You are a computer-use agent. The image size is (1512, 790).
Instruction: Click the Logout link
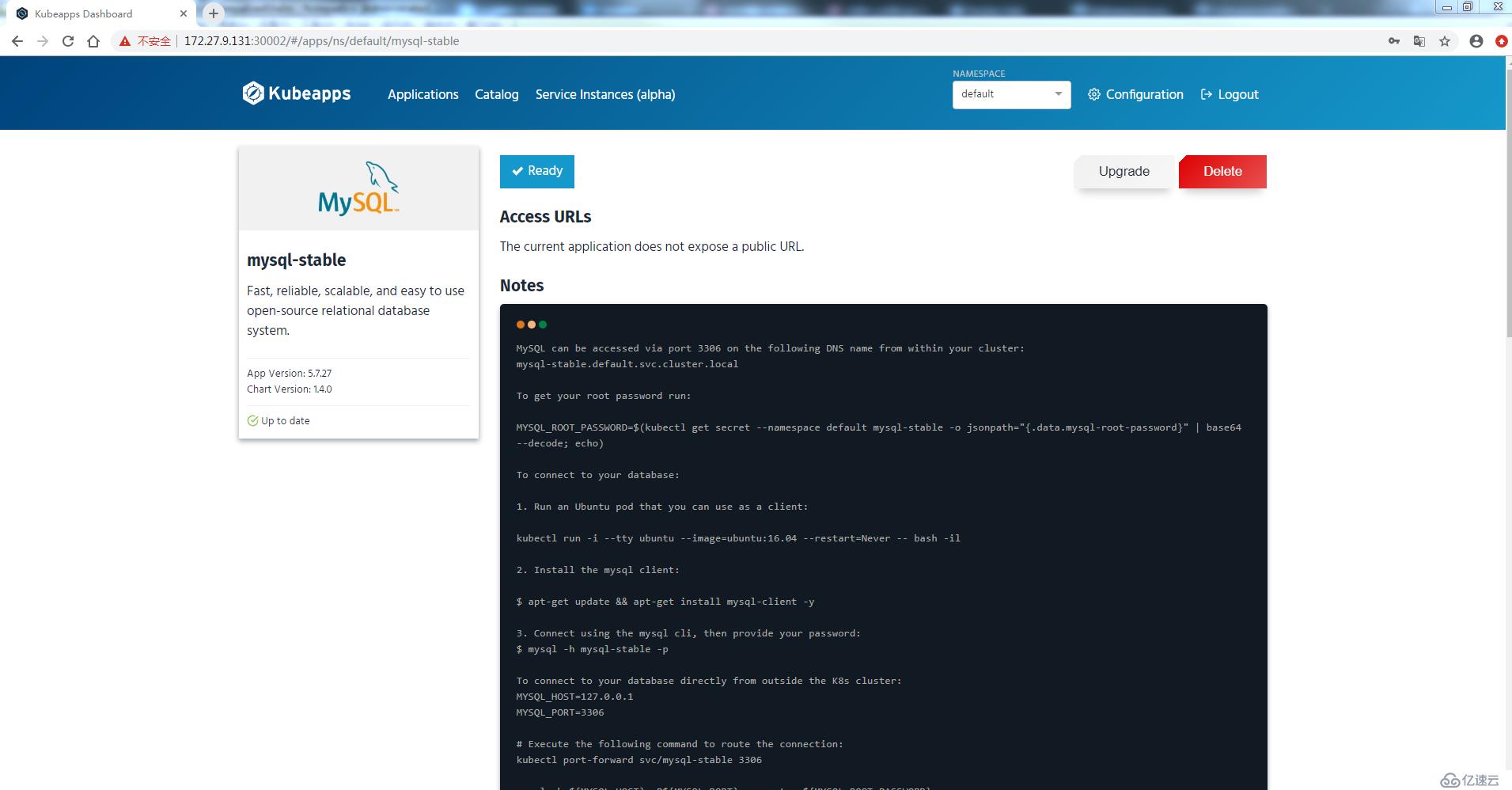[1230, 94]
